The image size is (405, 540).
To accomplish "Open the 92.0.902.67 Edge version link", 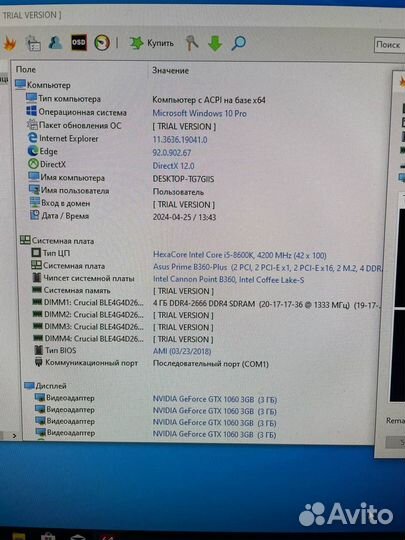I will point(172,153).
